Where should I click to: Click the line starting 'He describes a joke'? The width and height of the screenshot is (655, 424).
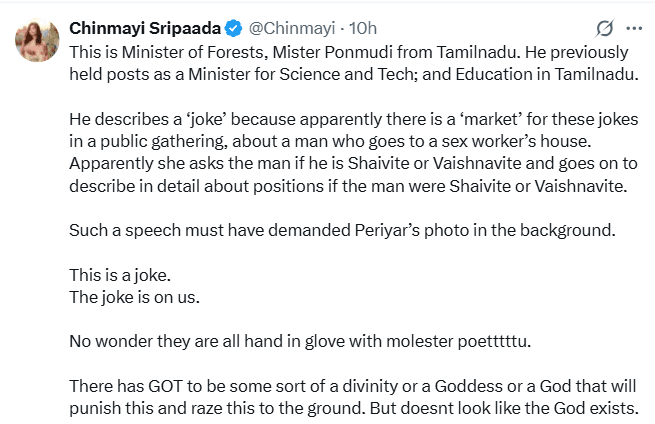pos(354,119)
